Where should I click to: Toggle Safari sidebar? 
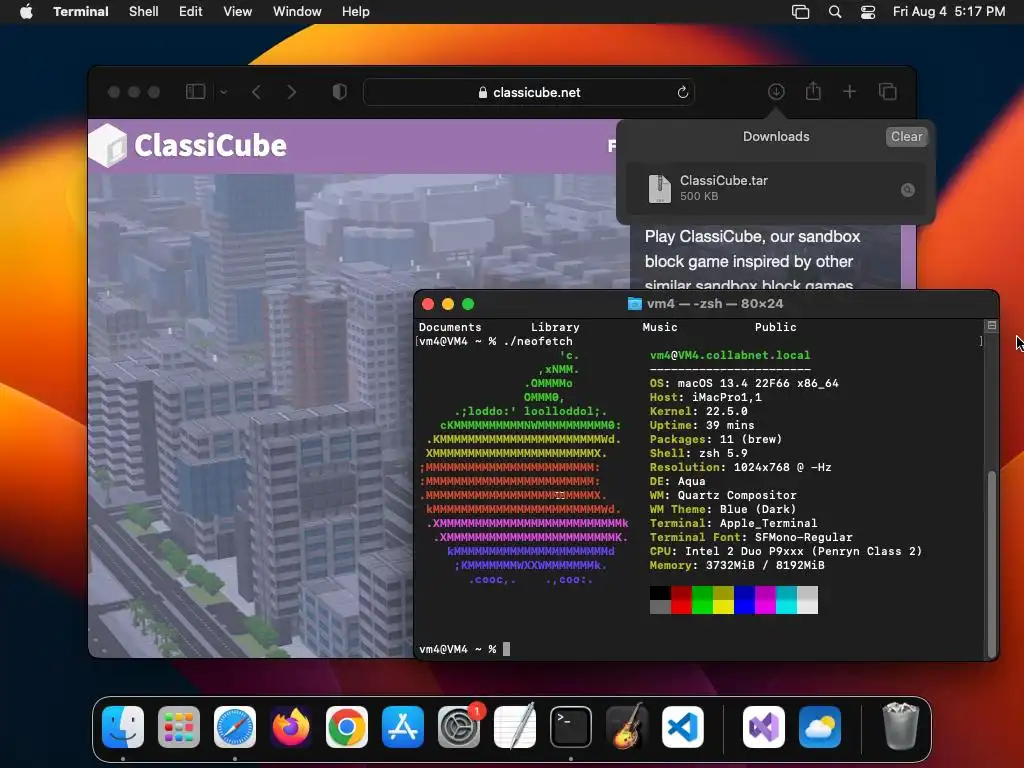195,91
